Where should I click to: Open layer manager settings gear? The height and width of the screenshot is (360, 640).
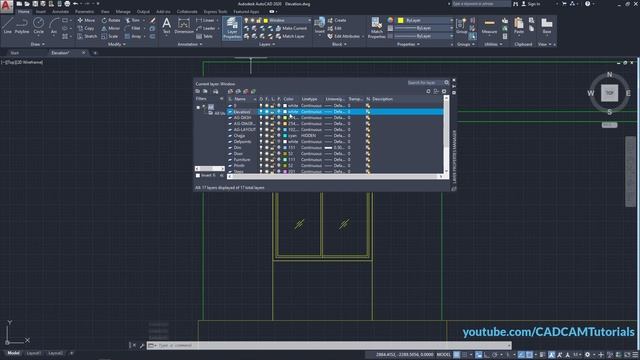(444, 91)
